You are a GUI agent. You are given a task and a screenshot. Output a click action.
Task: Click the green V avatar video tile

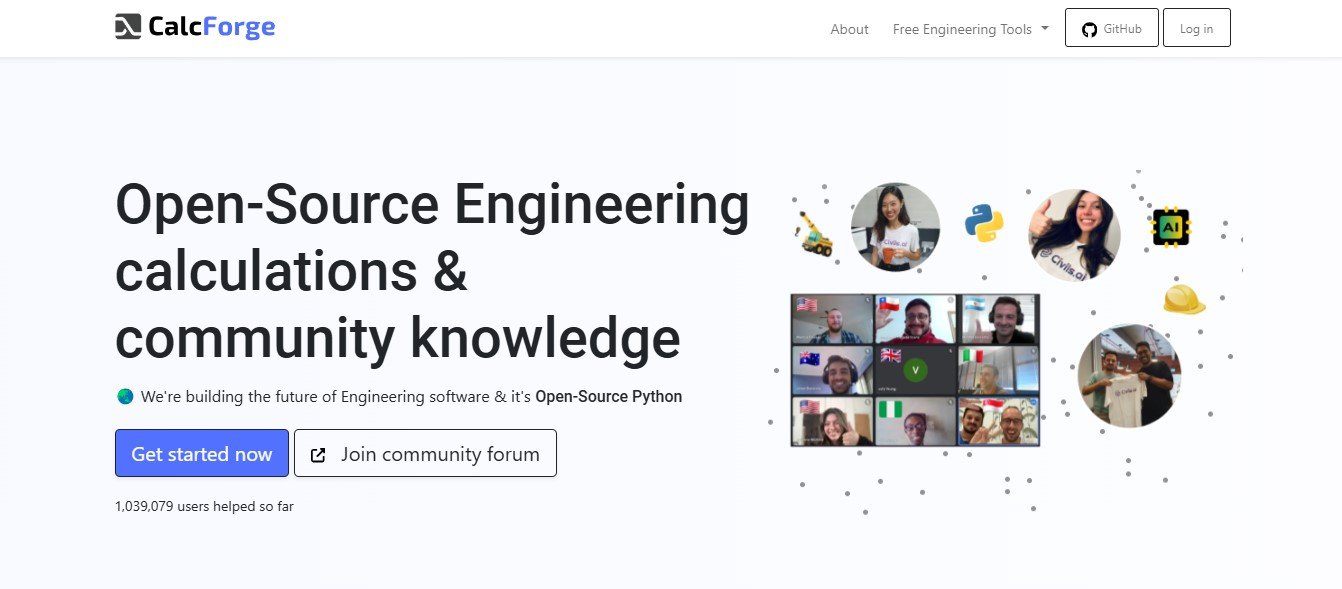915,370
